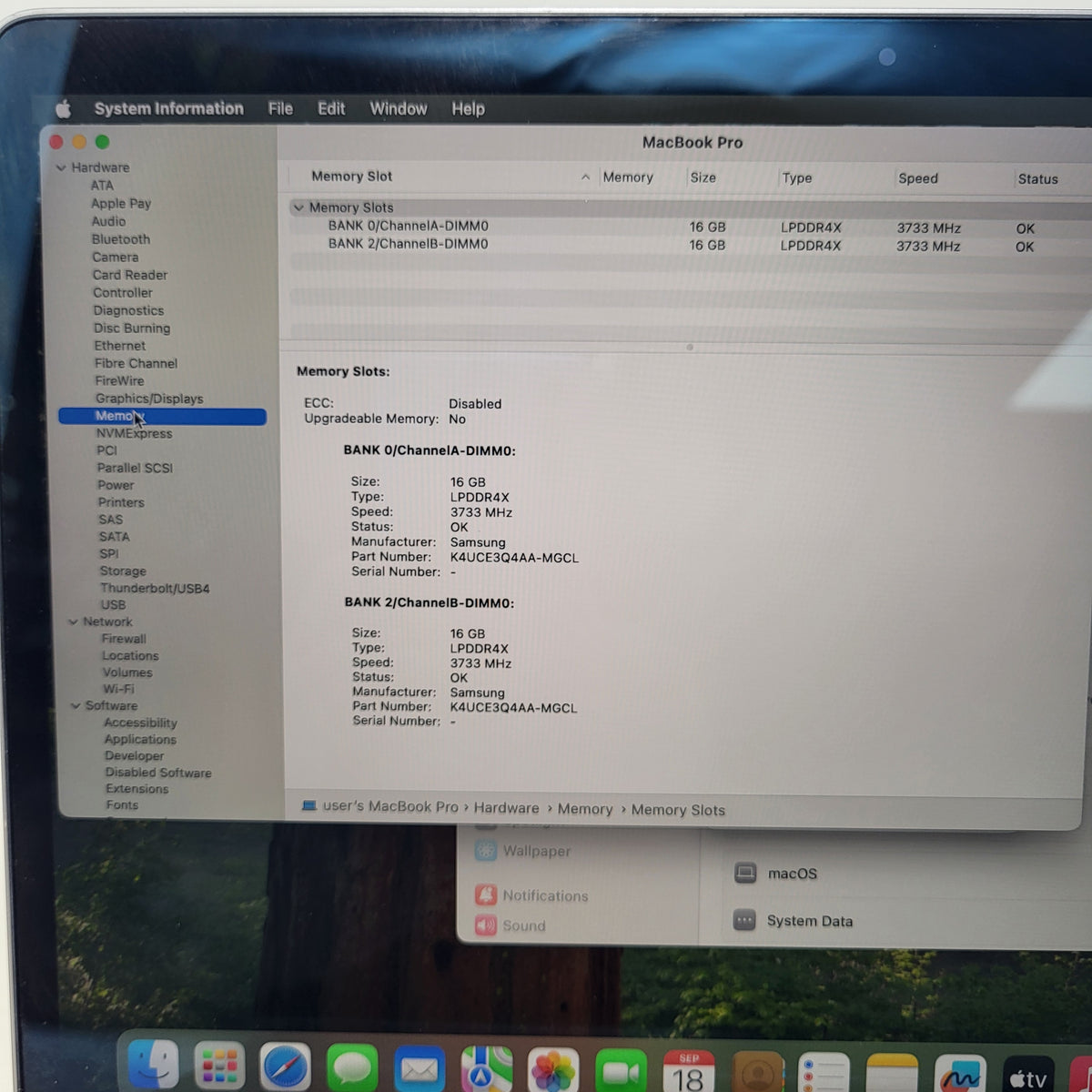The image size is (1092, 1092).
Task: Select NVMExpress in the sidebar
Action: coord(135,433)
